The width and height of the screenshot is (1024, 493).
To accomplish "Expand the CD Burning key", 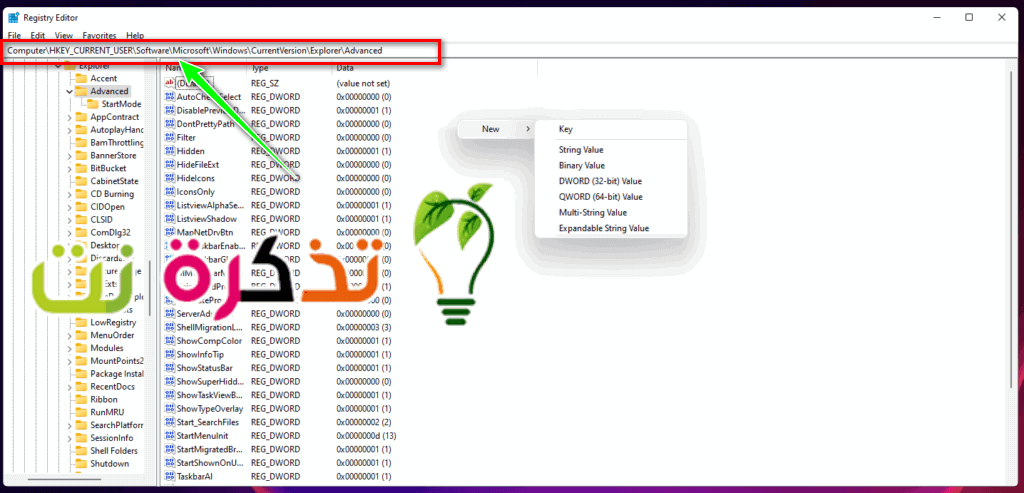I will tap(69, 194).
